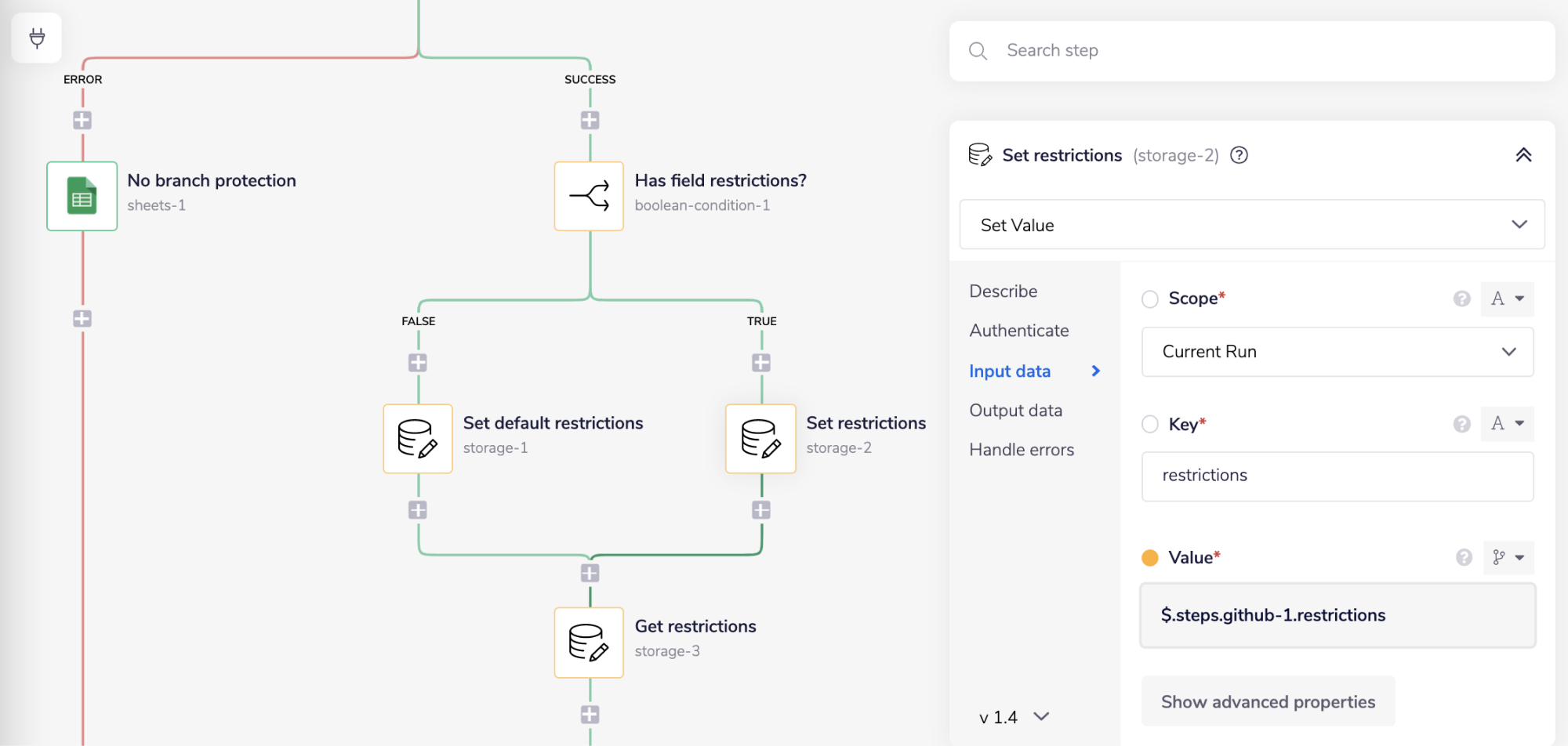Image resolution: width=1568 pixels, height=746 pixels.
Task: Select the Set default restrictions storage step
Action: 418,439
